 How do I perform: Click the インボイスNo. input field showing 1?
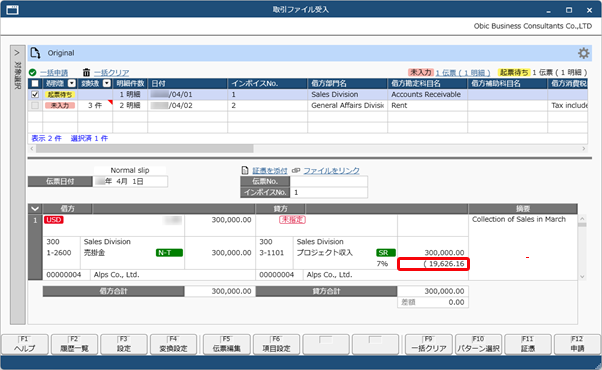click(x=329, y=192)
